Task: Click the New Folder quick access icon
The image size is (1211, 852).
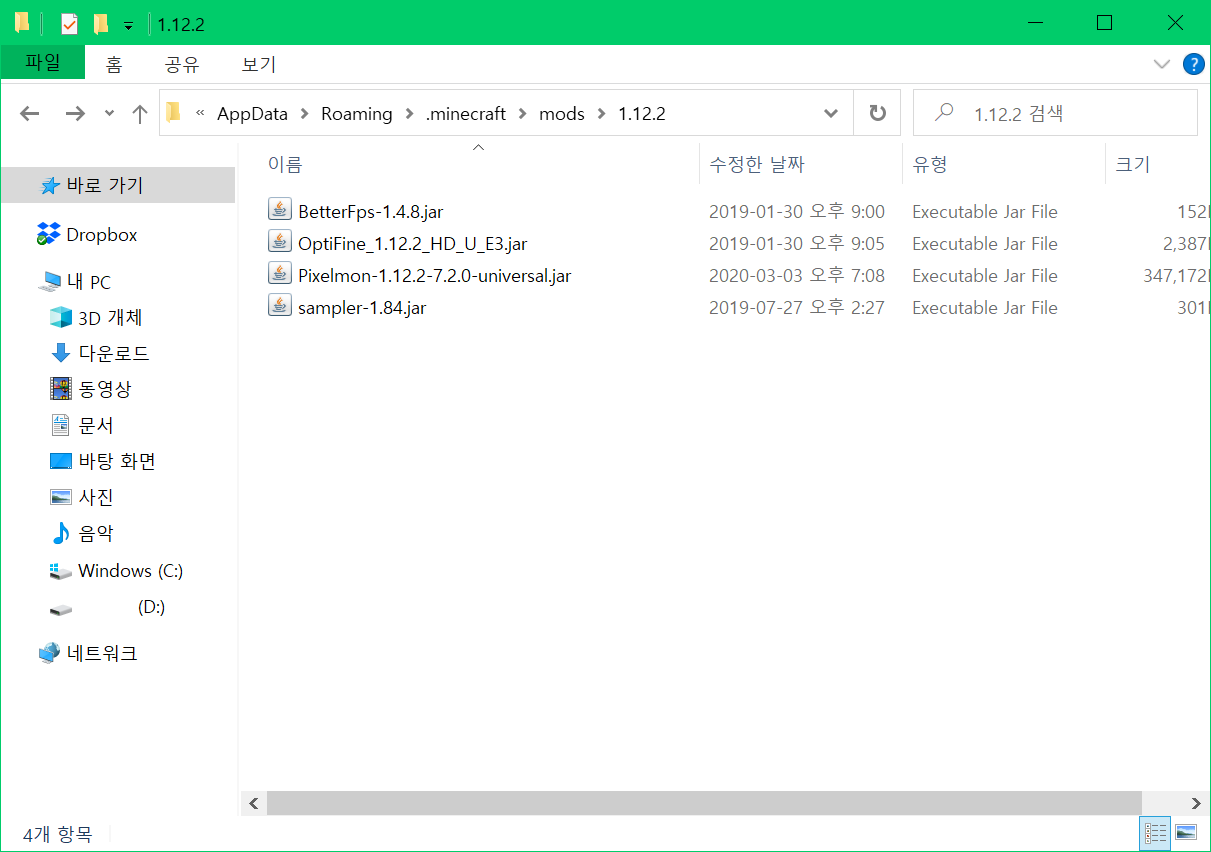Action: [100, 24]
